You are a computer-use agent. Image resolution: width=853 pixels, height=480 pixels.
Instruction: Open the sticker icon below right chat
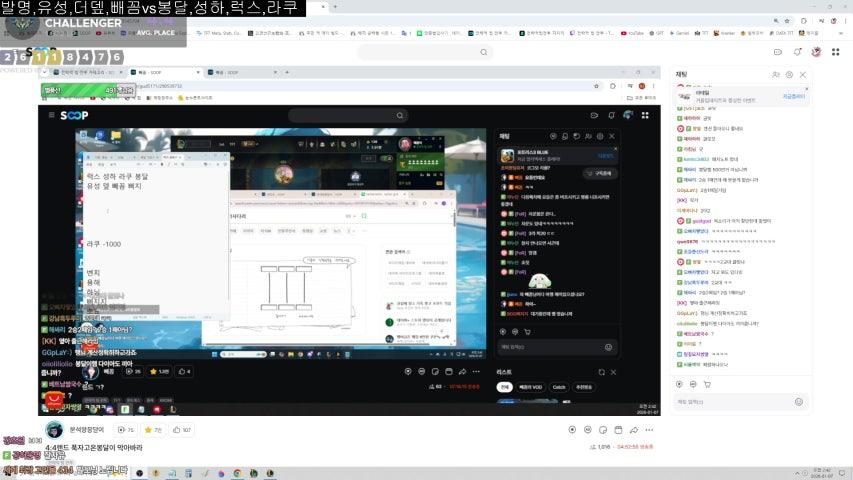(693, 384)
